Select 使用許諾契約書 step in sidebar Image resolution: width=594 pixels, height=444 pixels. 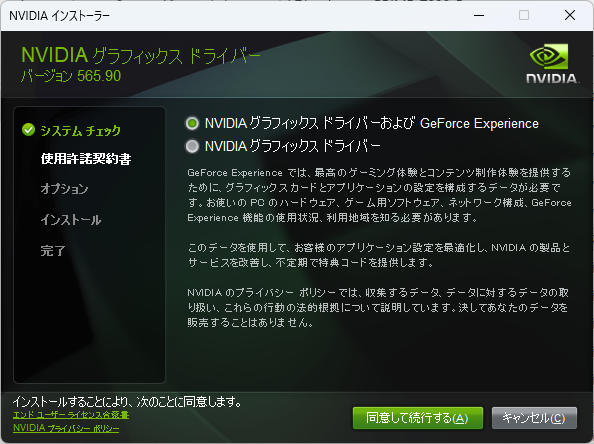pyautogui.click(x=86, y=159)
